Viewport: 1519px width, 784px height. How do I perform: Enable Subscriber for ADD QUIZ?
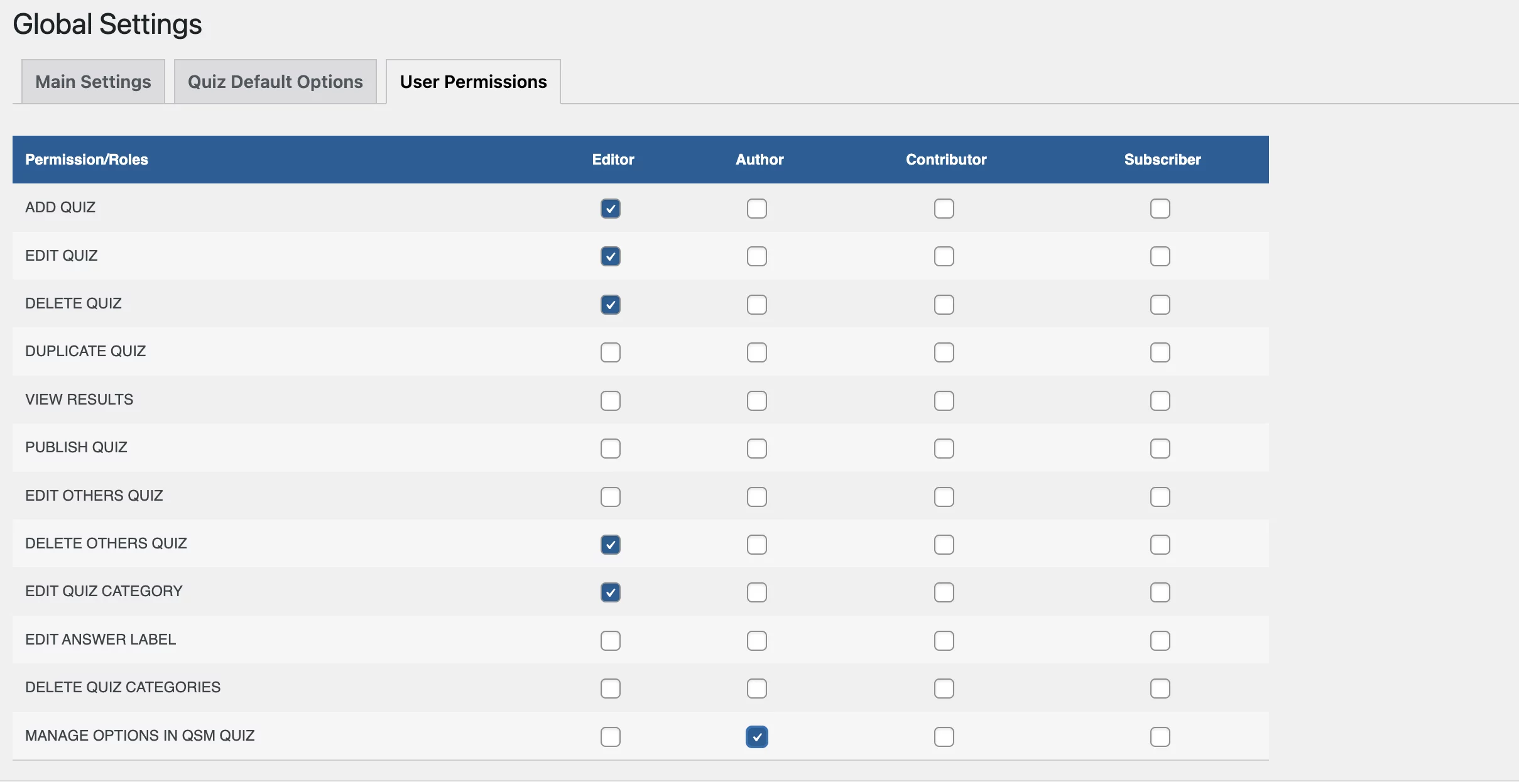(1160, 209)
